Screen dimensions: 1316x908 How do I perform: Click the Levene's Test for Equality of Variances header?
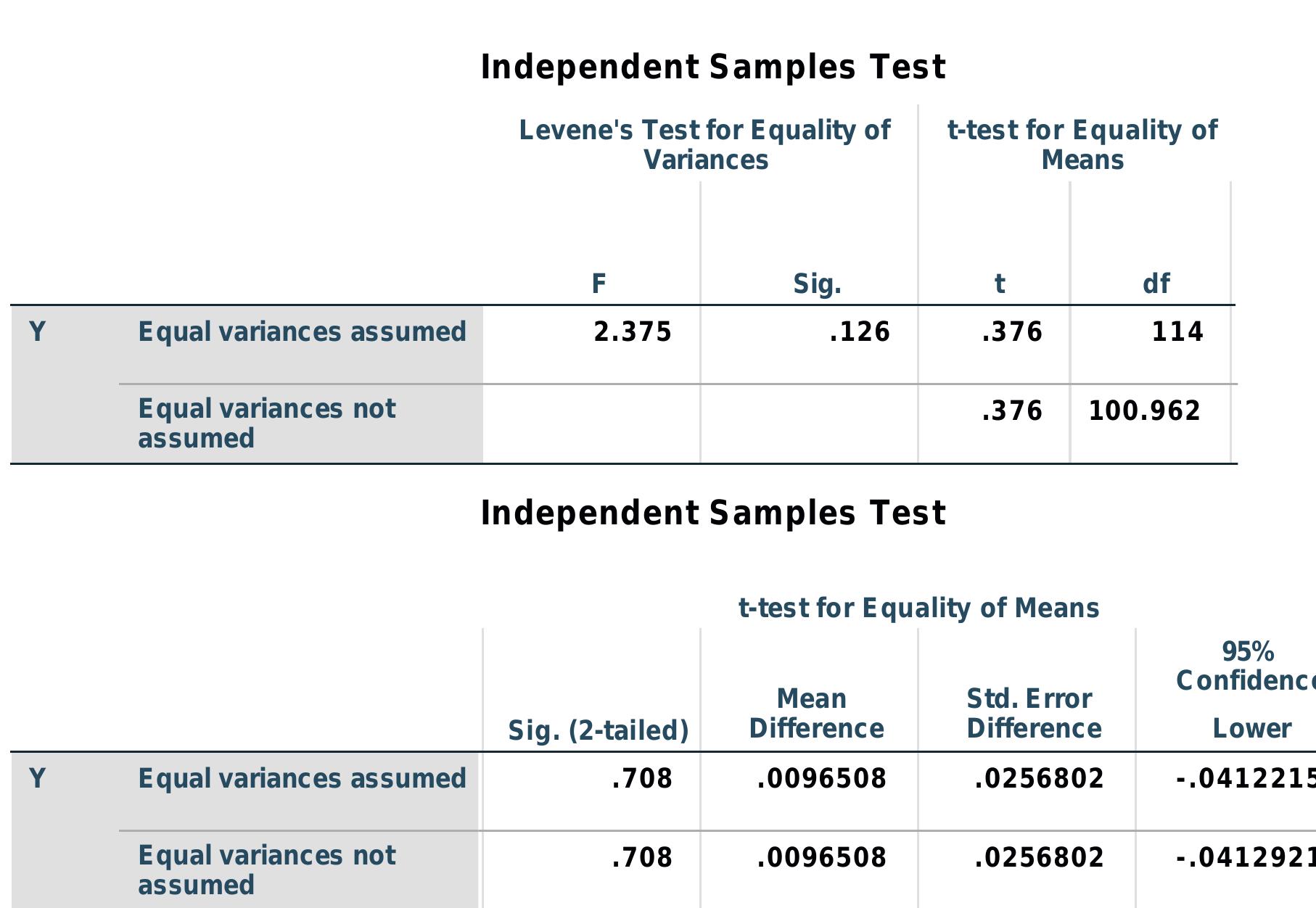(x=705, y=144)
